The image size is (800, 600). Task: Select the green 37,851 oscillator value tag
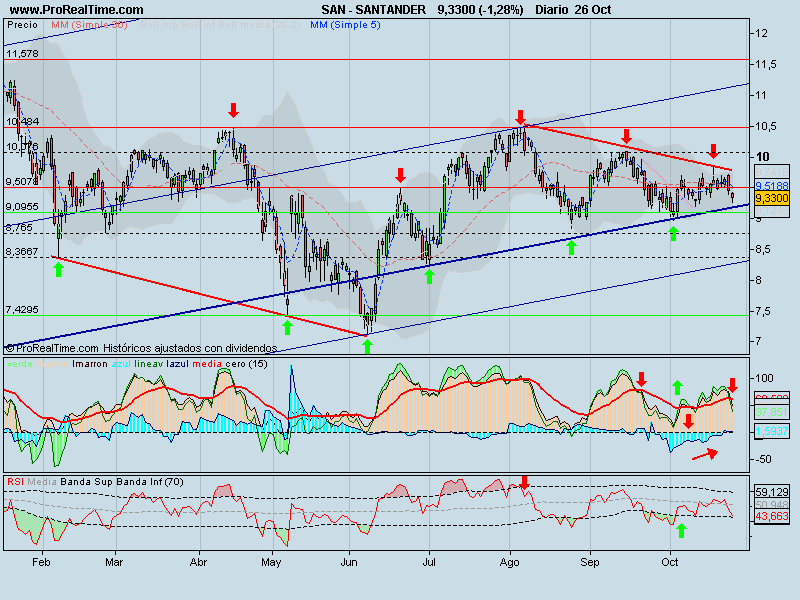[771, 412]
